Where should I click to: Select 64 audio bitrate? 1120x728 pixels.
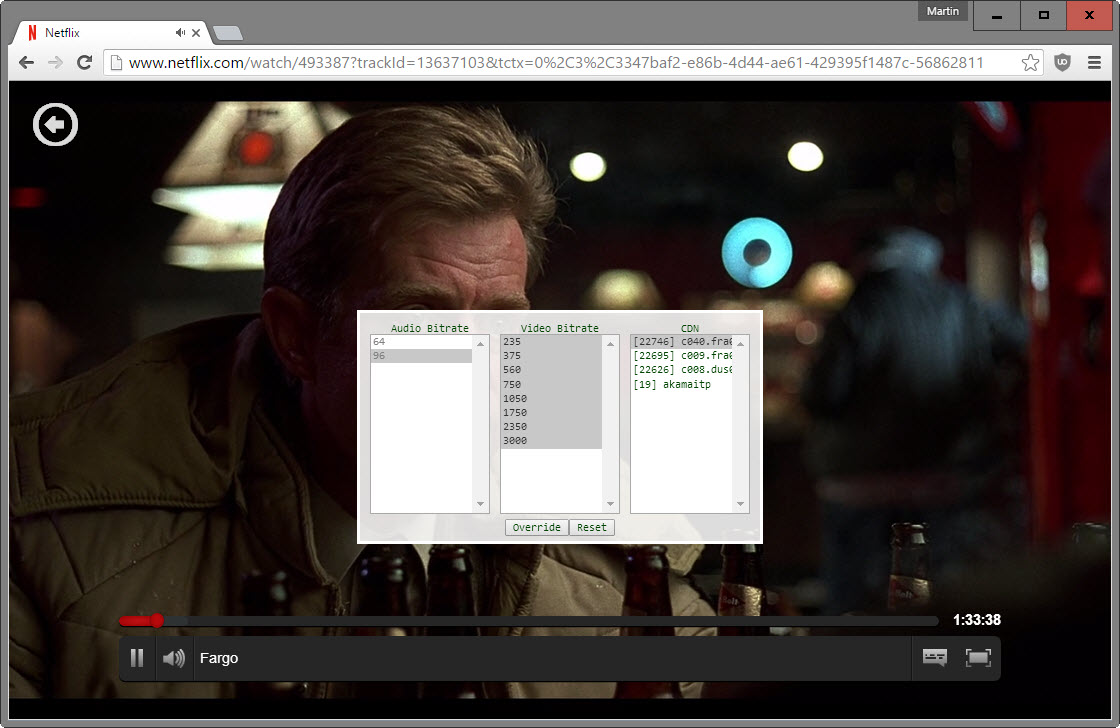421,342
